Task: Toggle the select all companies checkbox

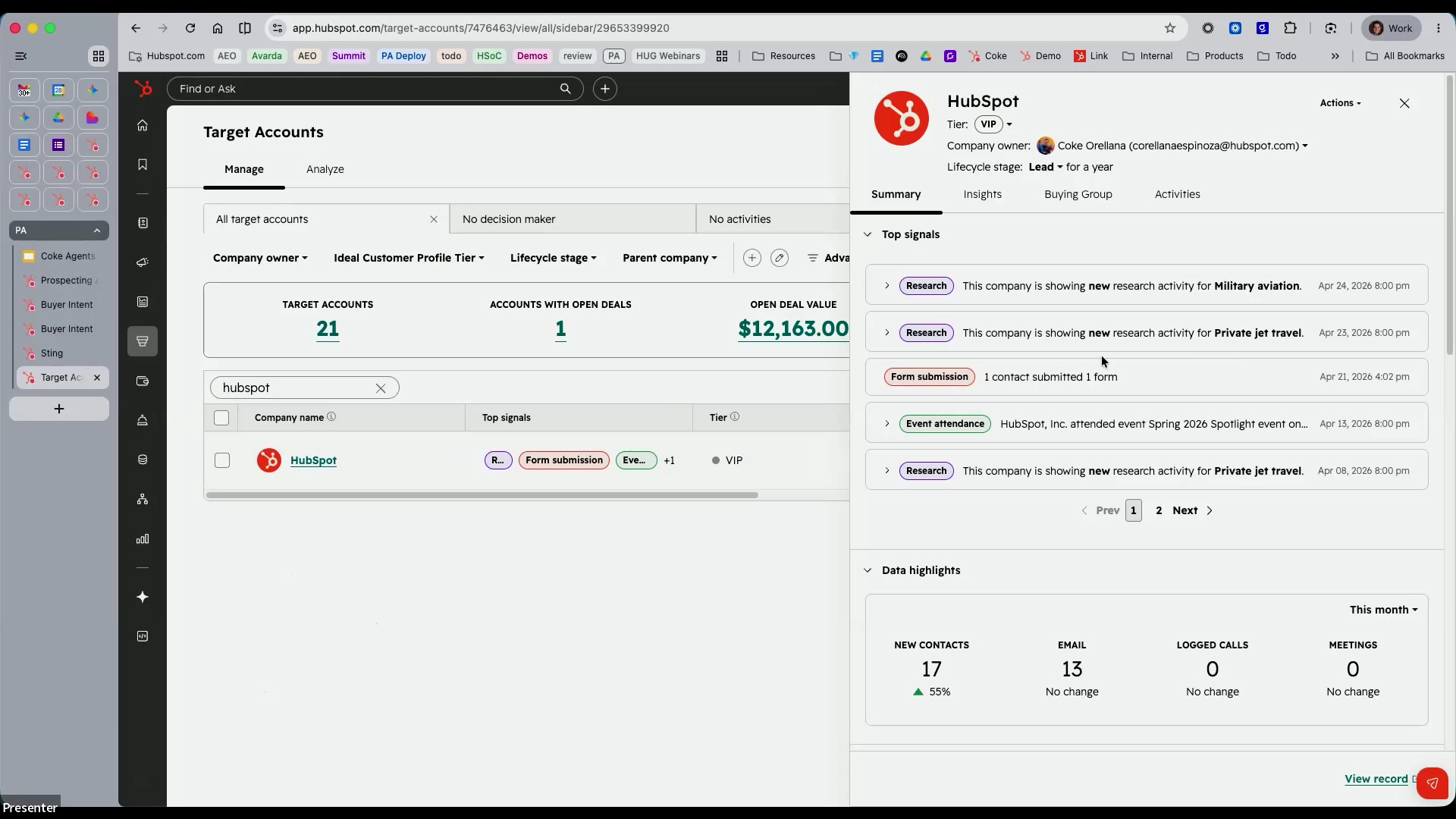Action: click(x=221, y=418)
